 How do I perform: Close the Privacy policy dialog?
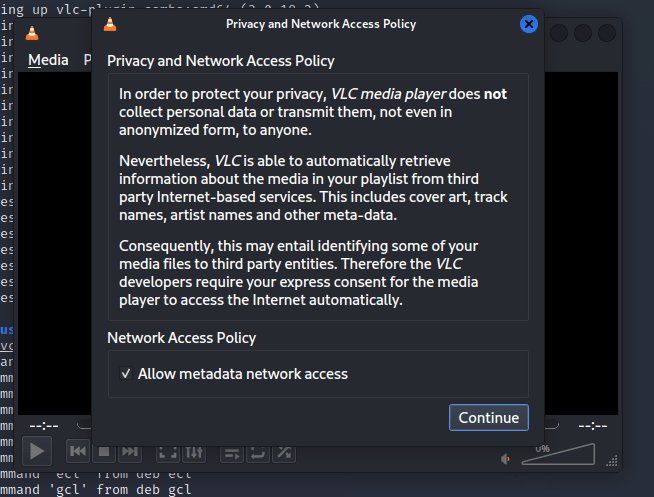[529, 24]
